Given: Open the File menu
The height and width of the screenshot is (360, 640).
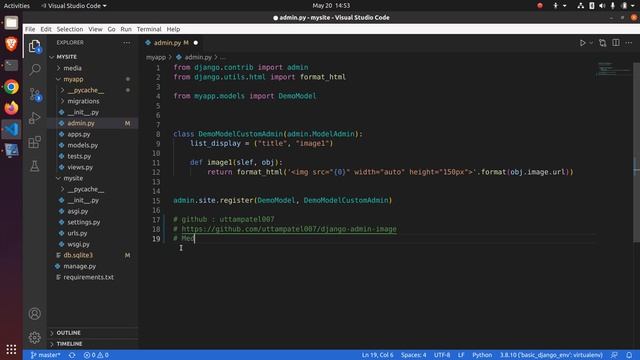Looking at the screenshot, I should [x=30, y=29].
